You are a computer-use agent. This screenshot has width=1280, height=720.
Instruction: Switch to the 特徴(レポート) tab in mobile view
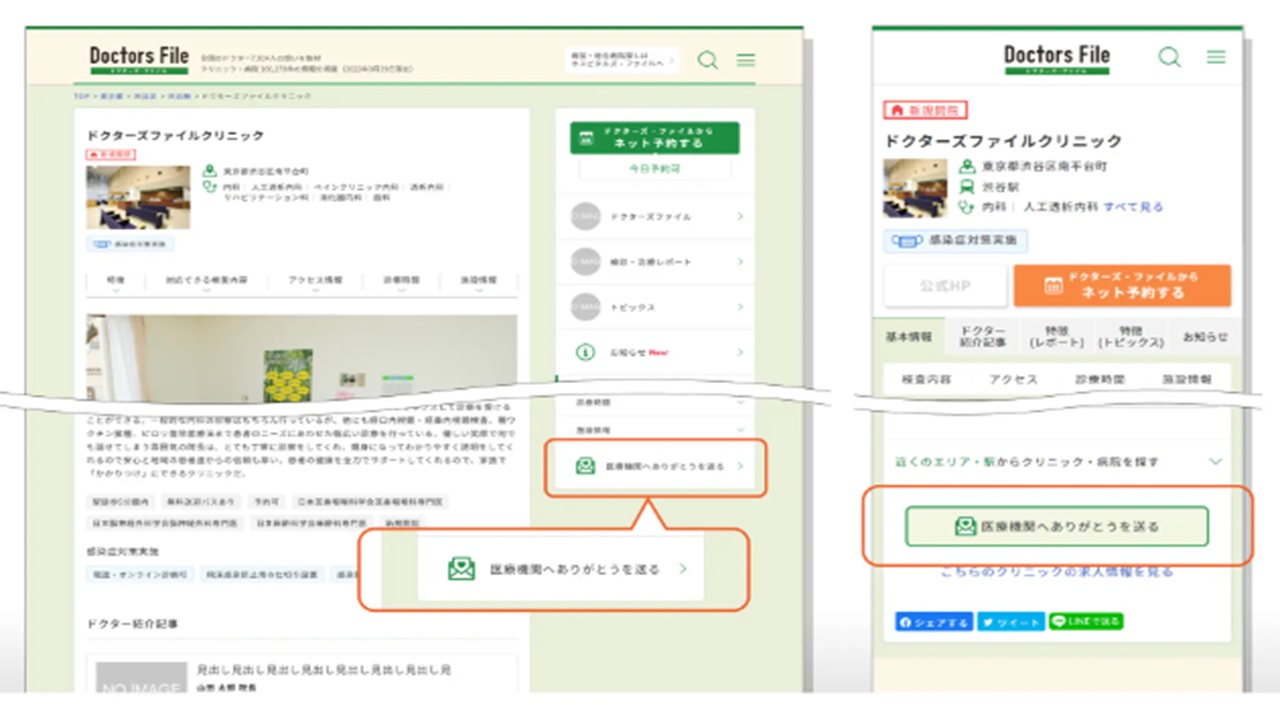coord(1056,337)
